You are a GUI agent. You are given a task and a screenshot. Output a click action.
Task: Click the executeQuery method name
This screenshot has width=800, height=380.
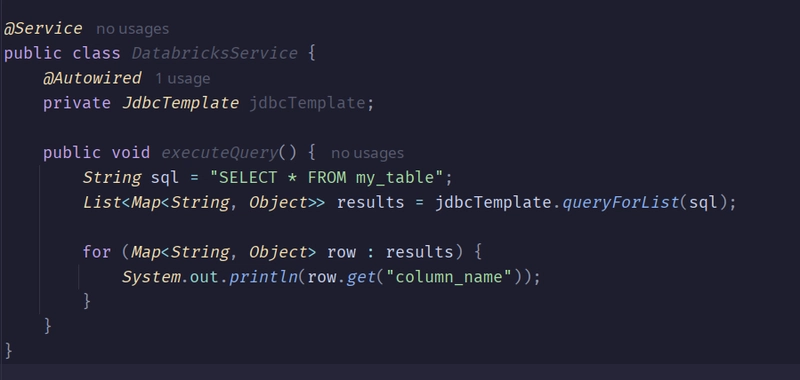220,153
